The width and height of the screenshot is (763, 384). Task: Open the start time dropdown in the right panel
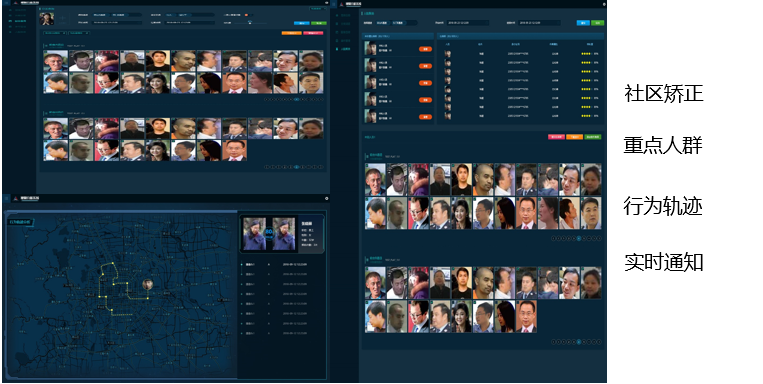pyautogui.click(x=468, y=23)
